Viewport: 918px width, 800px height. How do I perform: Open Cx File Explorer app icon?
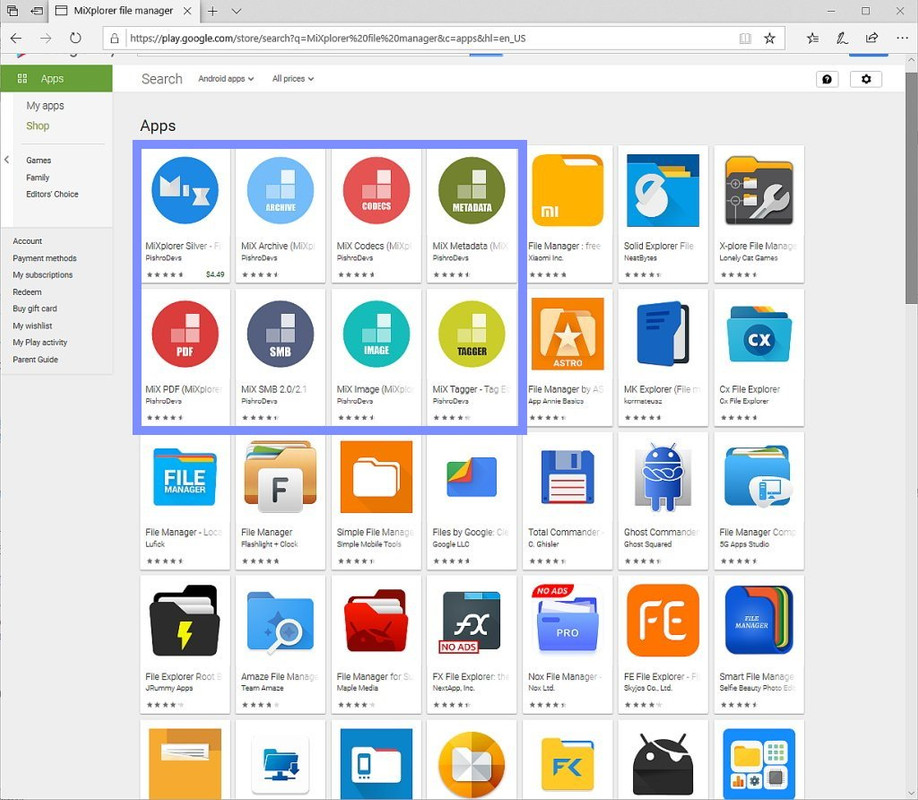759,334
